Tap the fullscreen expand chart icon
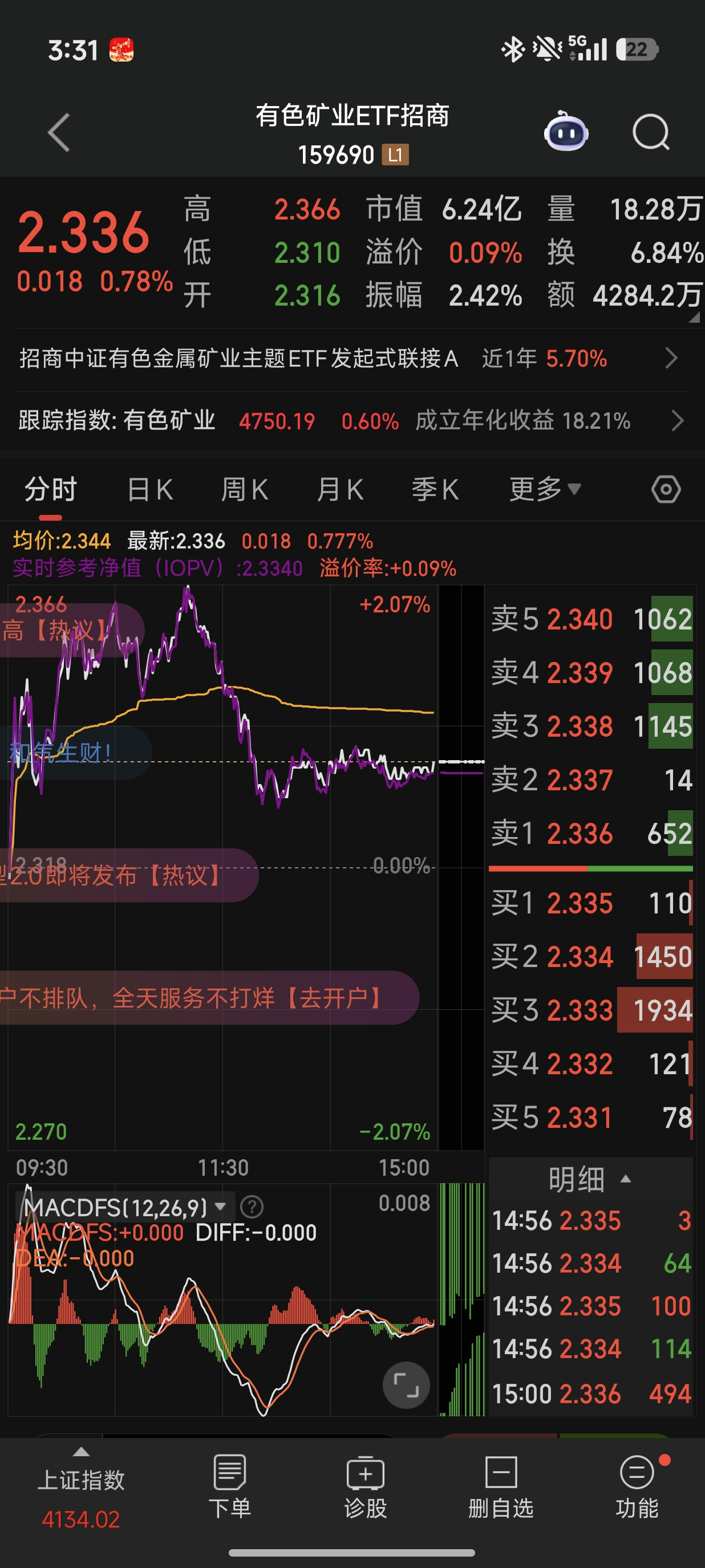705x1568 pixels. [x=406, y=1385]
